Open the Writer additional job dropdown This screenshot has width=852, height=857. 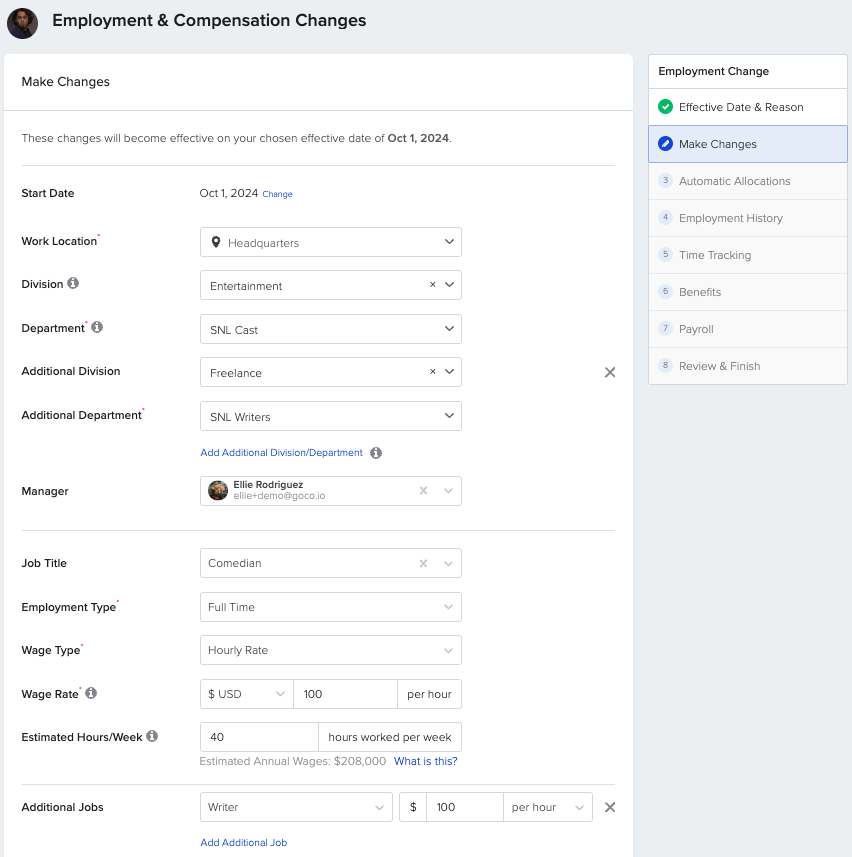(296, 807)
